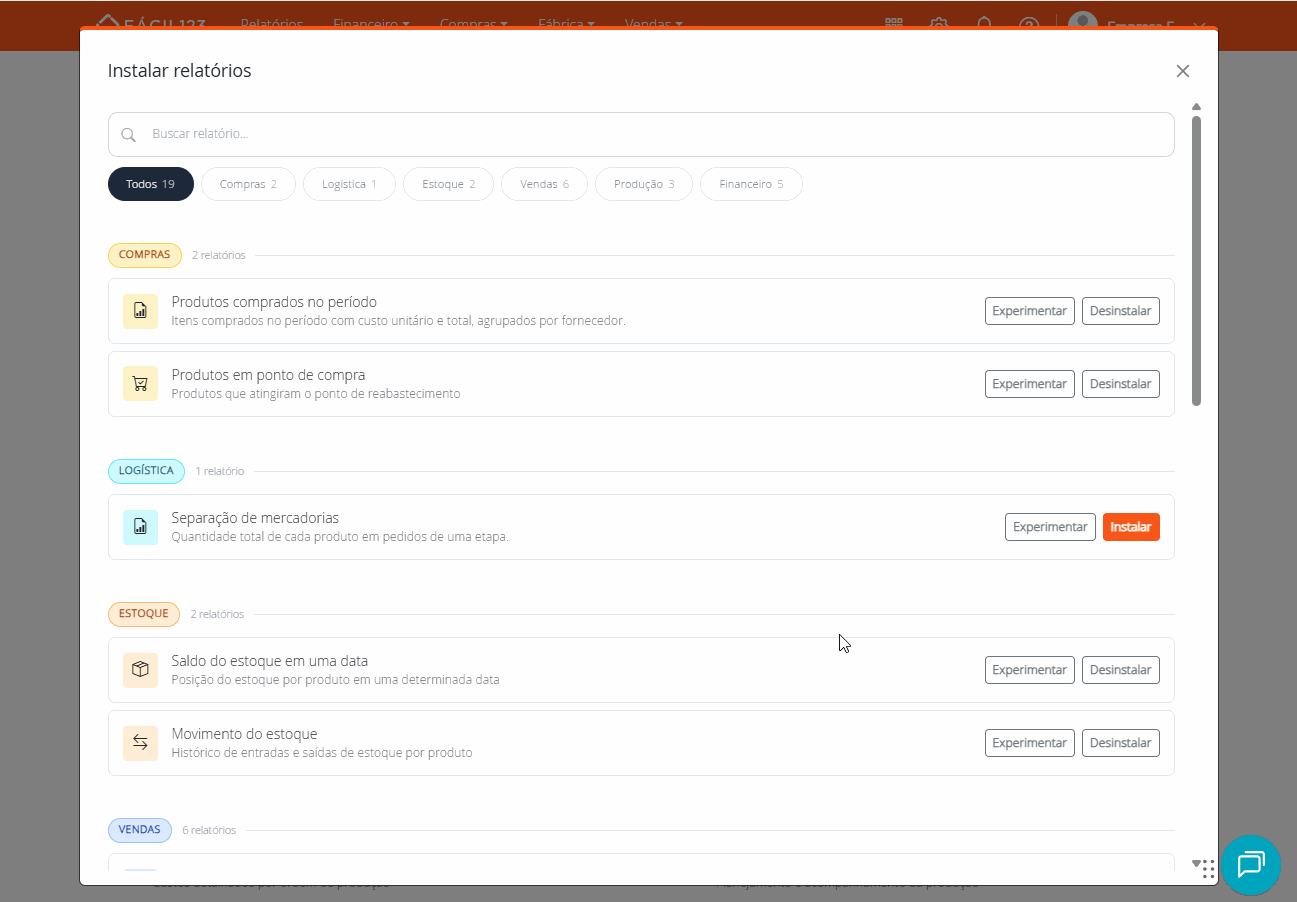Screen dimensions: 1297x902
Task: Click the scroll-up arrow of the dialog
Action: pos(1196,107)
